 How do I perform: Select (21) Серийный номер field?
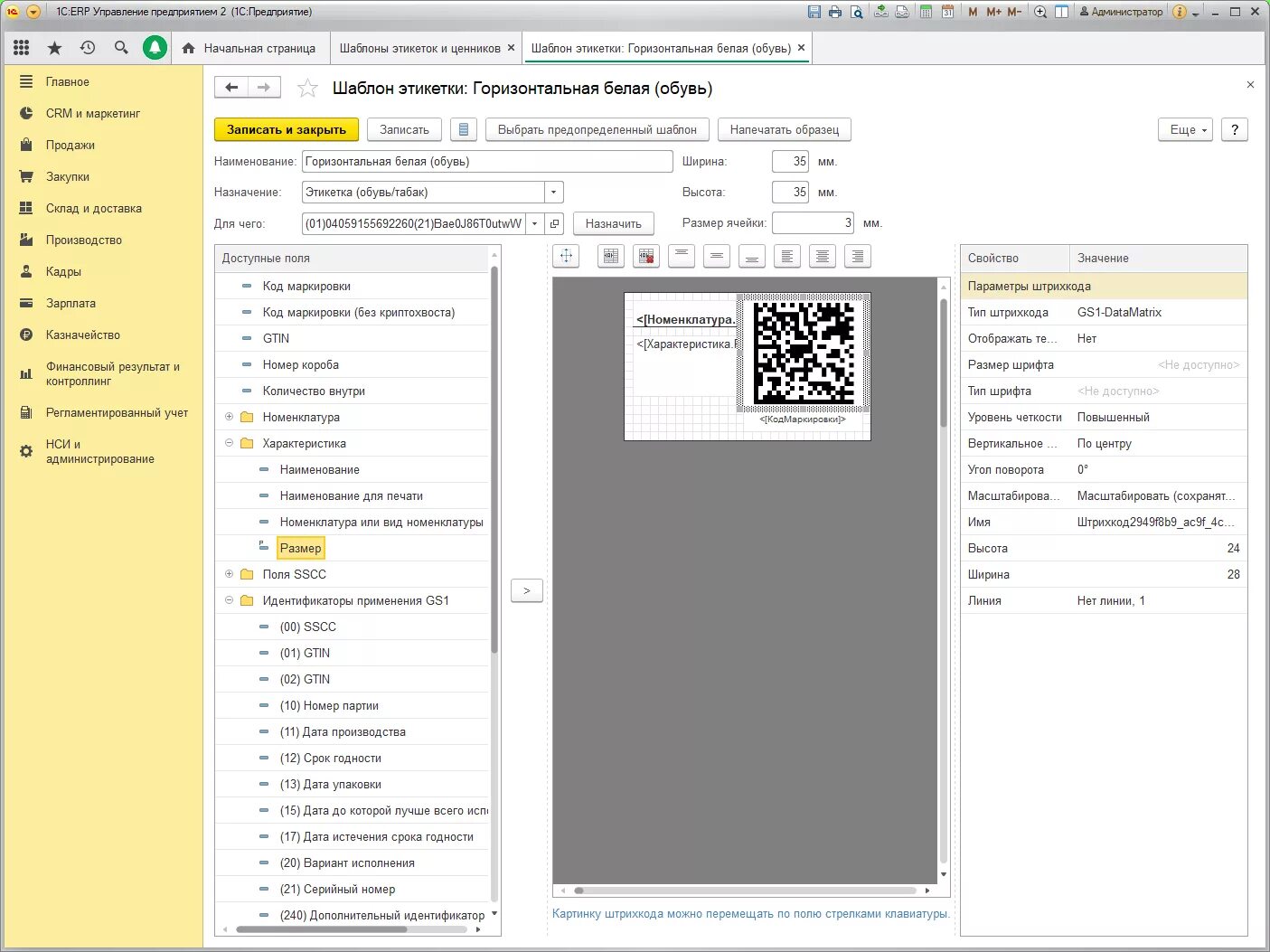click(x=337, y=889)
